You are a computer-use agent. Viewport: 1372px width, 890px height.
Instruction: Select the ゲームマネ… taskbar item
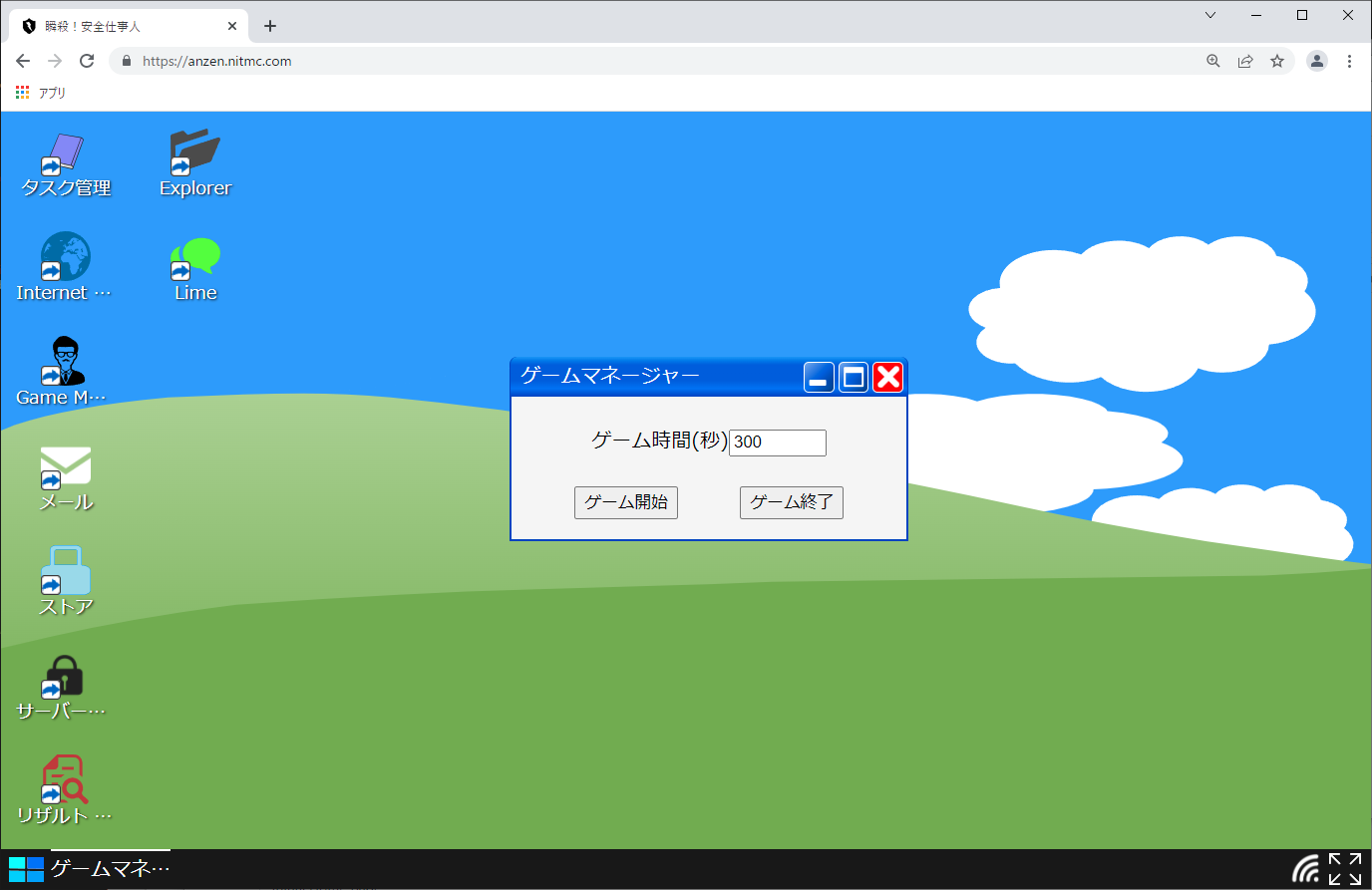pos(111,869)
